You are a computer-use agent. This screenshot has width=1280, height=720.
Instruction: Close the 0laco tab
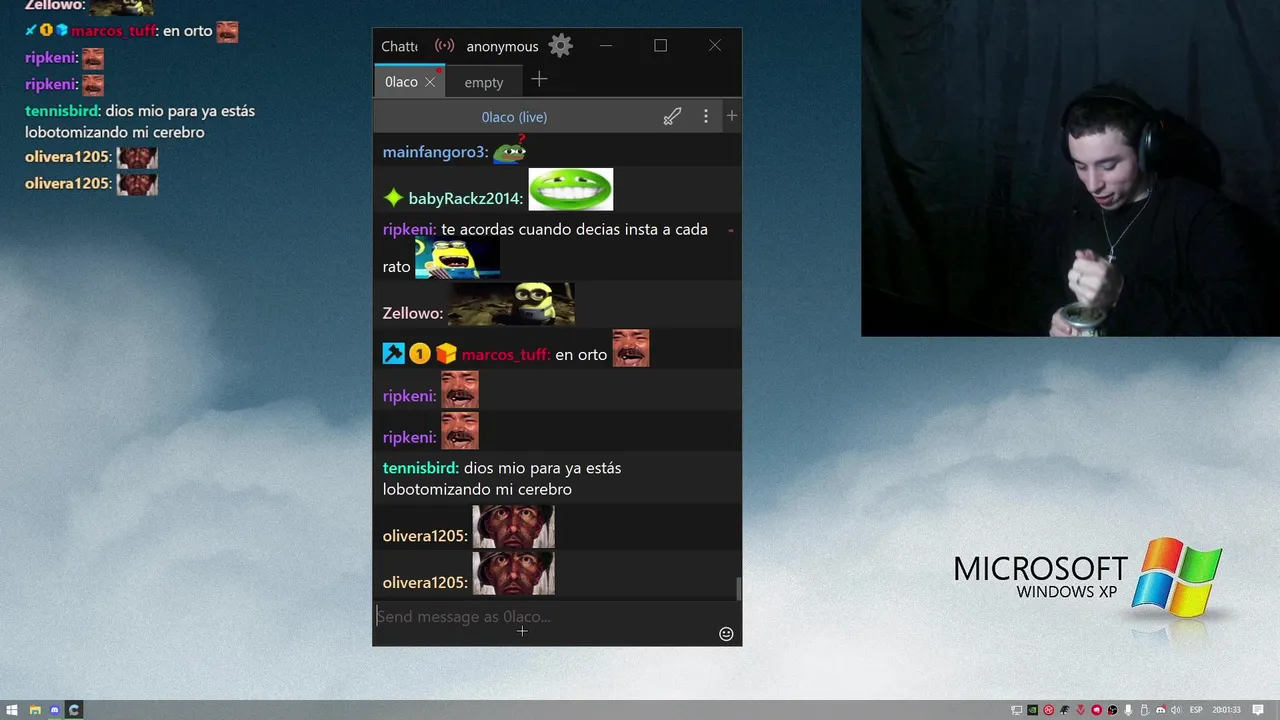click(x=430, y=82)
